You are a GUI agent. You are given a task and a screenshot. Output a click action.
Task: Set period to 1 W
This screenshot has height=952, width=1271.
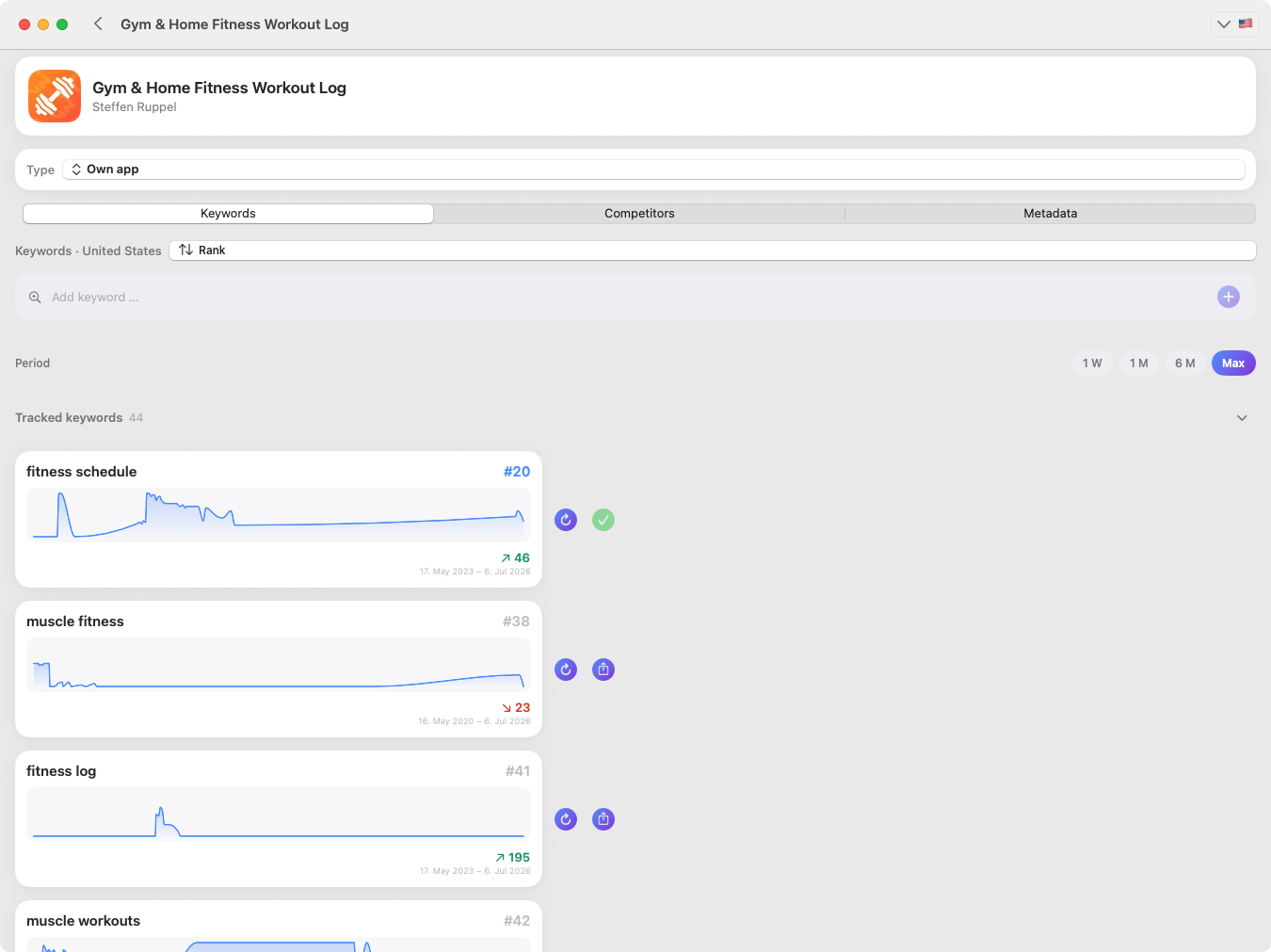tap(1092, 363)
